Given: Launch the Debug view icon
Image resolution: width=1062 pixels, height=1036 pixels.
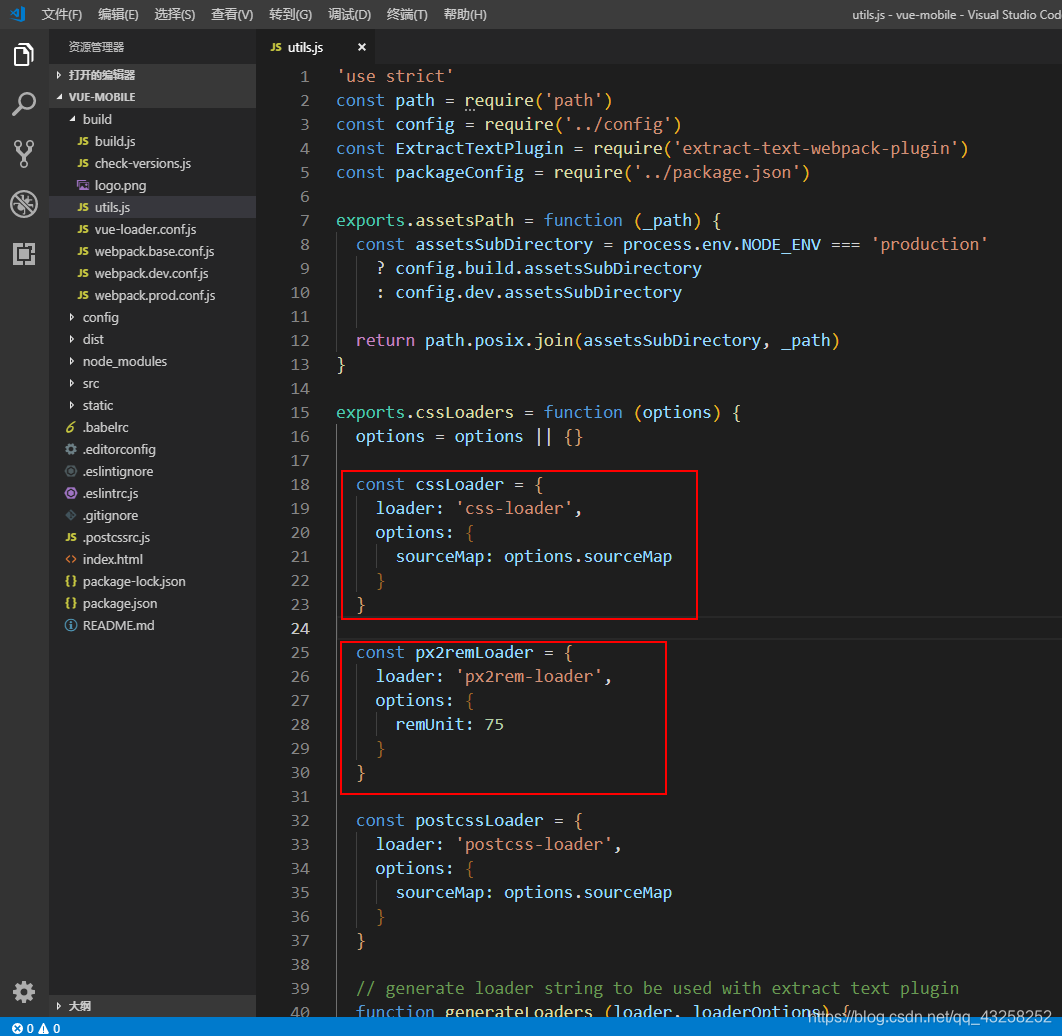Looking at the screenshot, I should coord(24,203).
